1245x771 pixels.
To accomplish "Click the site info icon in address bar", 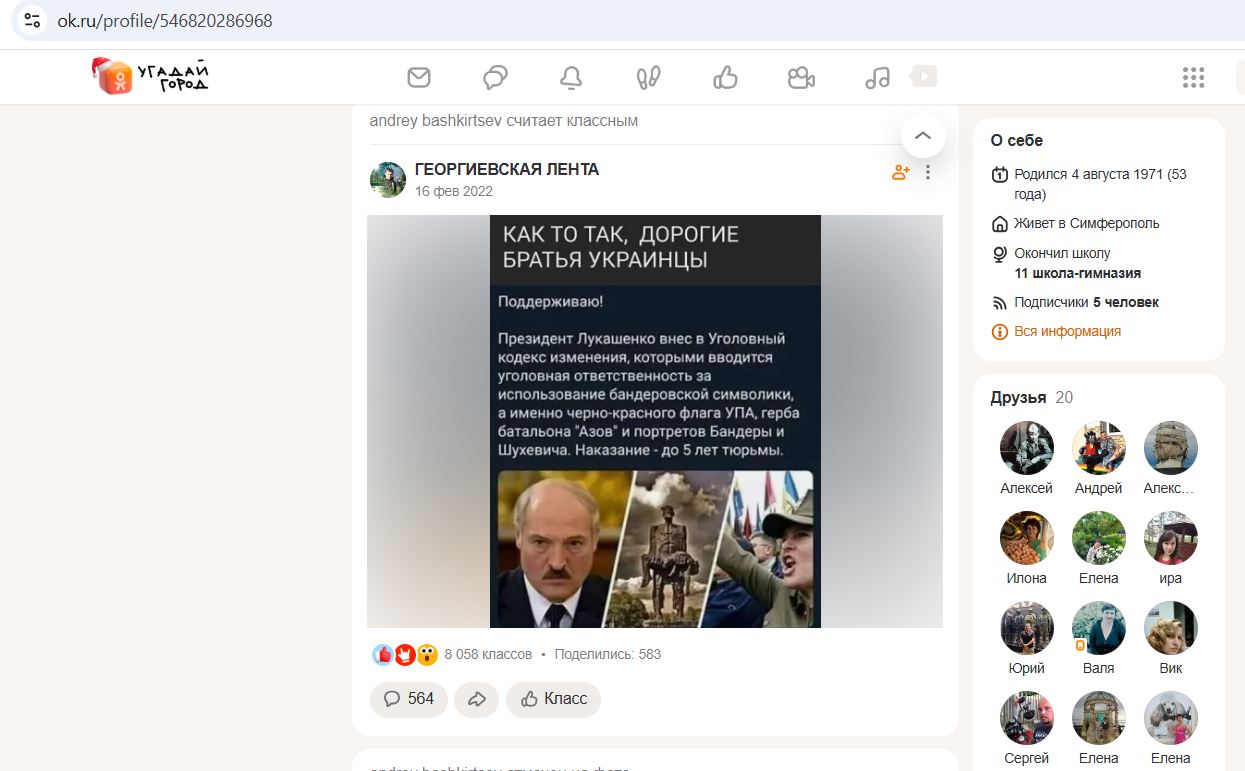I will pyautogui.click(x=32, y=20).
